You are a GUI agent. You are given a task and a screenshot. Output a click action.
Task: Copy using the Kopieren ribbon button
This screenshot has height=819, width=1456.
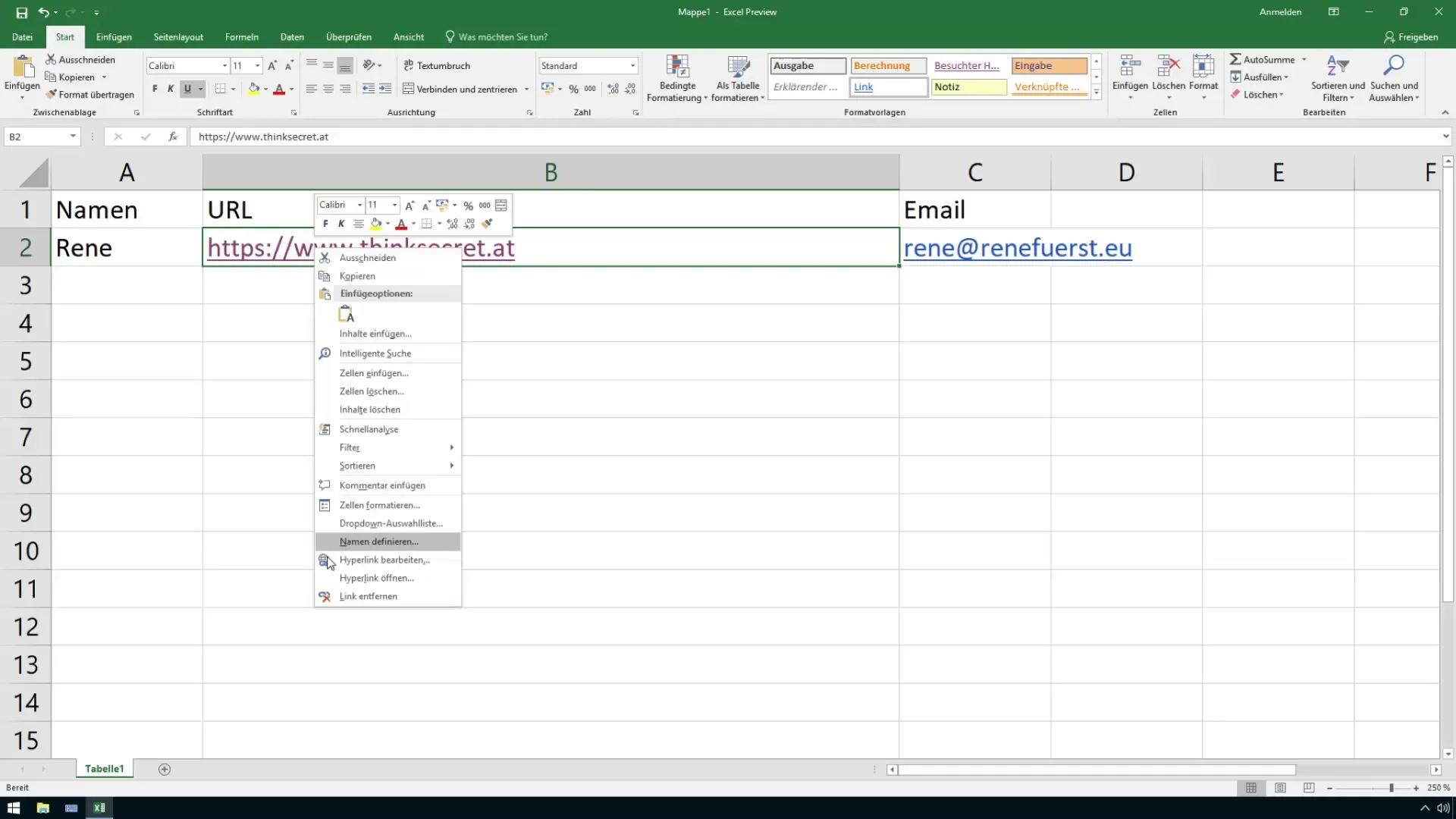pos(71,77)
